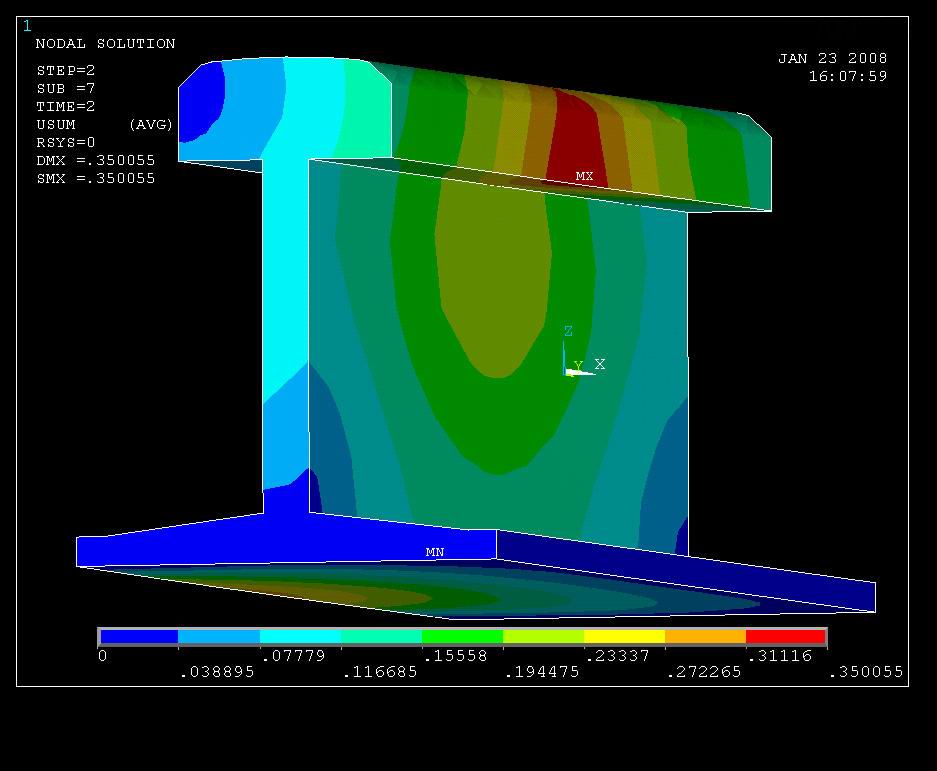Click the MX maximum marker
Screen dimensions: 937x771
584,176
